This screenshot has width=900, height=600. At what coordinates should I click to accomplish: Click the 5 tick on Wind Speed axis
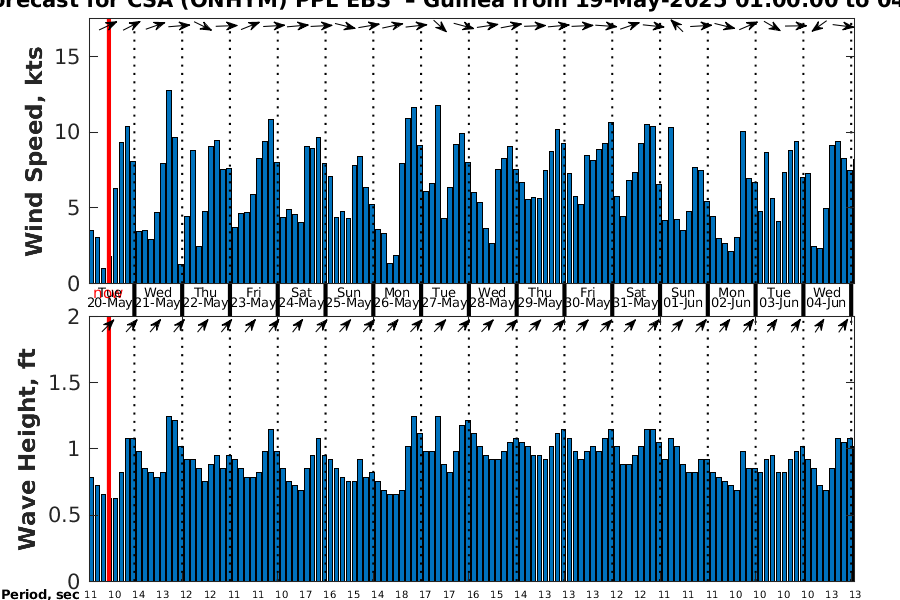coord(74,208)
